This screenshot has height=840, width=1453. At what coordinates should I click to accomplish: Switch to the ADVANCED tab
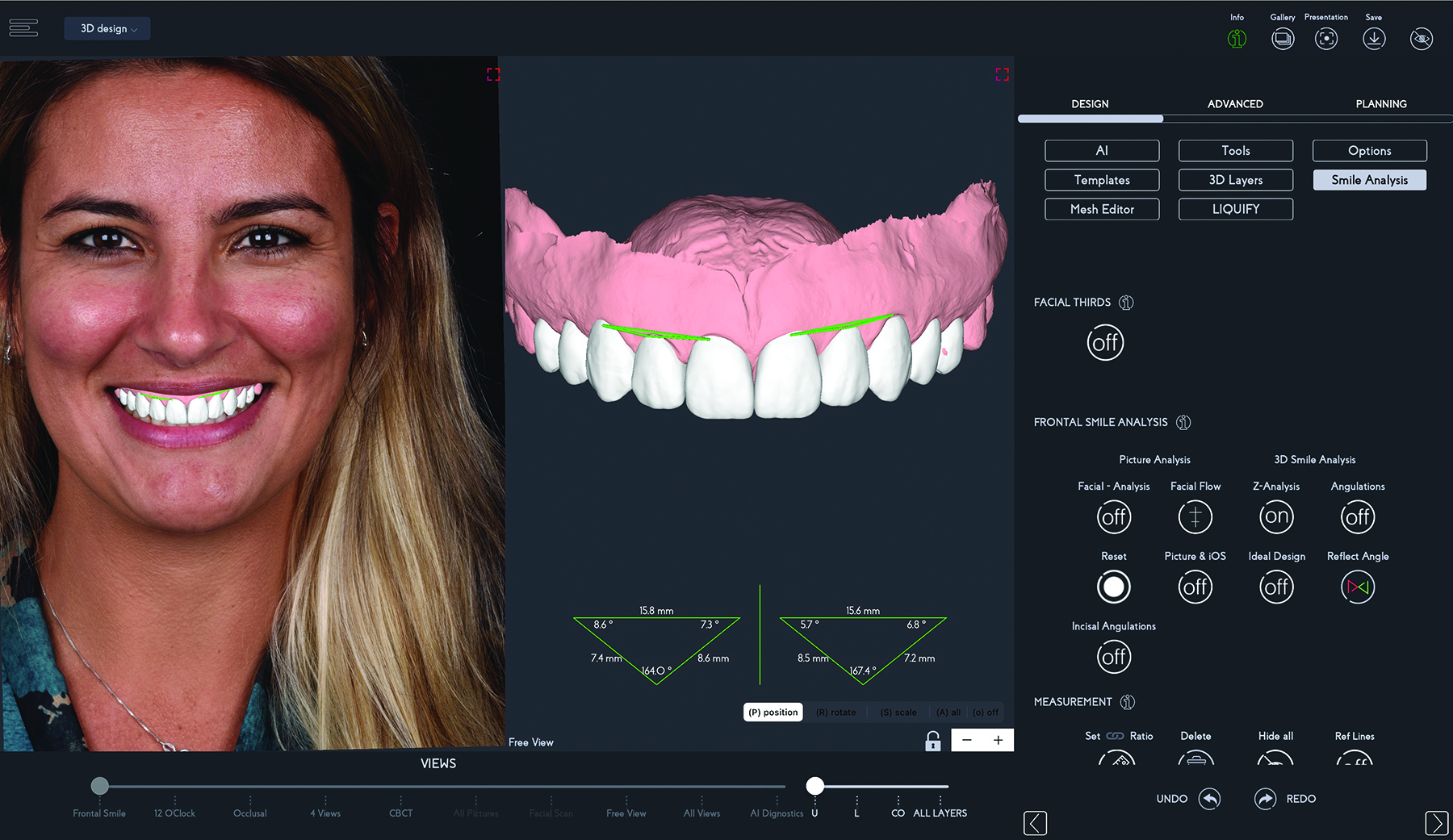[x=1235, y=104]
